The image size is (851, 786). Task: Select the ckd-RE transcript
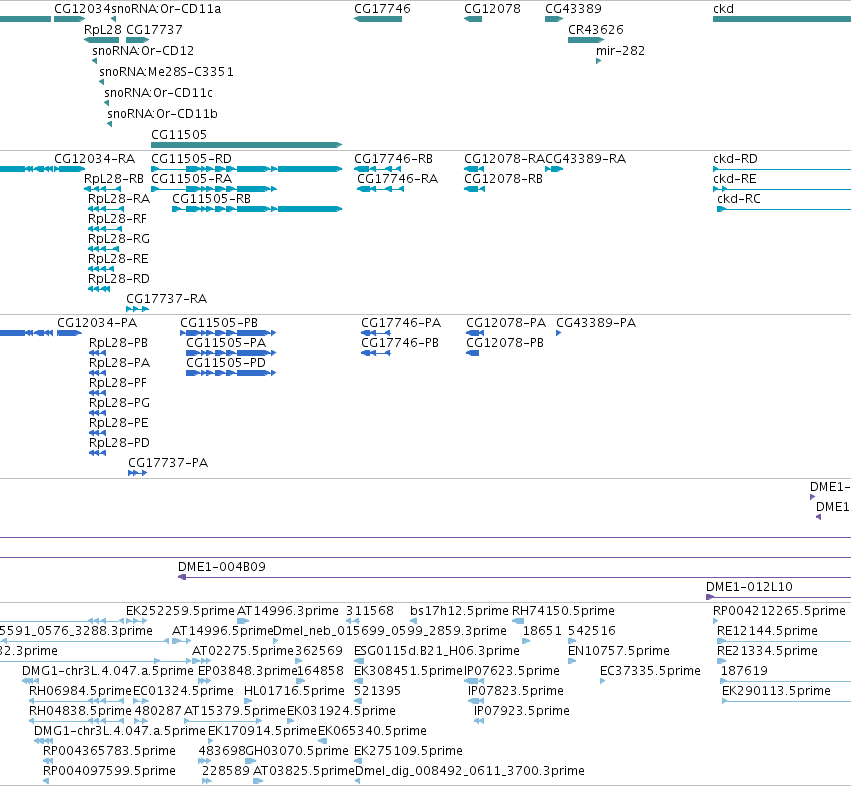782,189
